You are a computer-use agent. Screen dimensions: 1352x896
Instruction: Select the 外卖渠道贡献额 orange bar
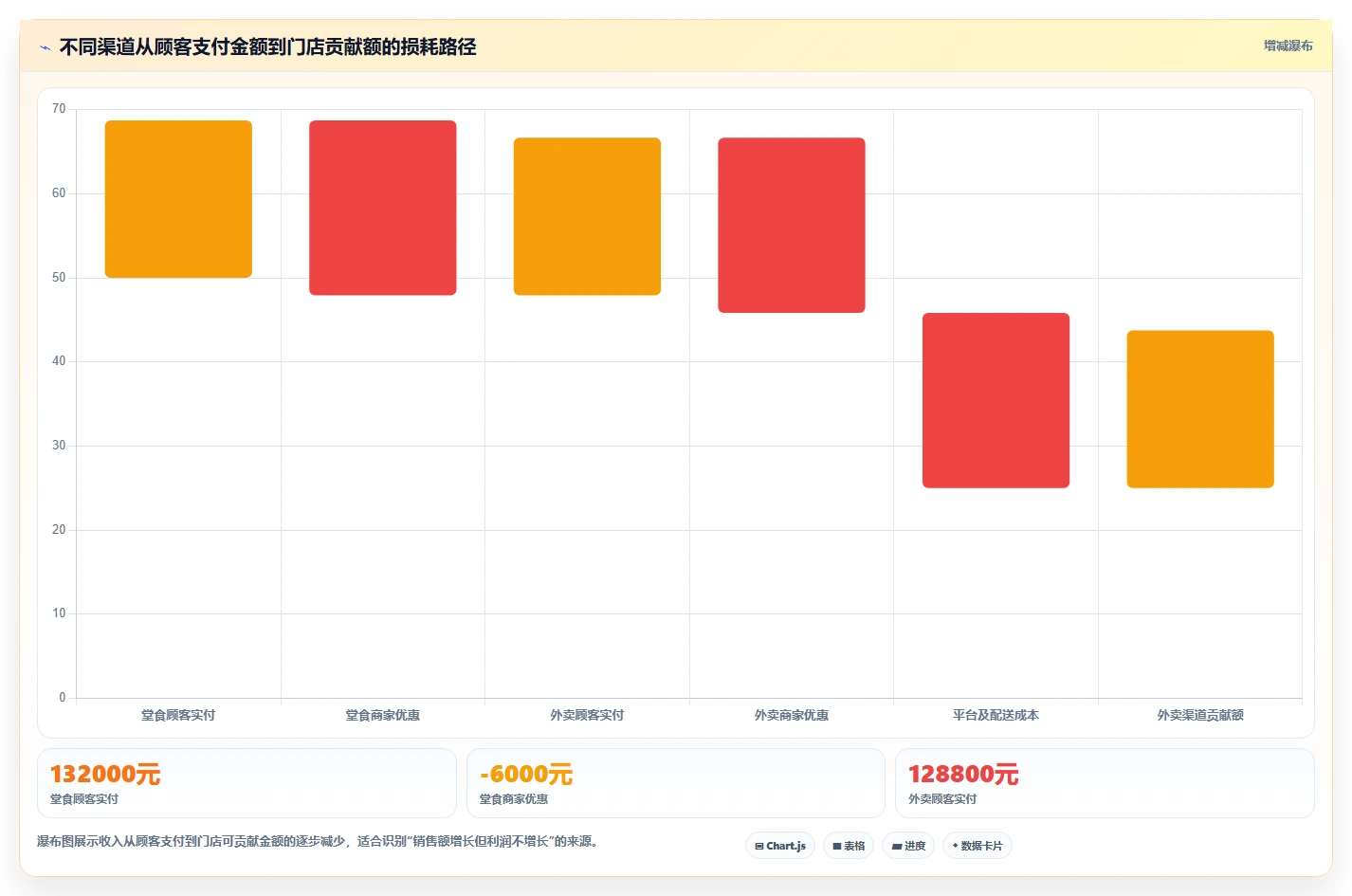(x=1200, y=410)
